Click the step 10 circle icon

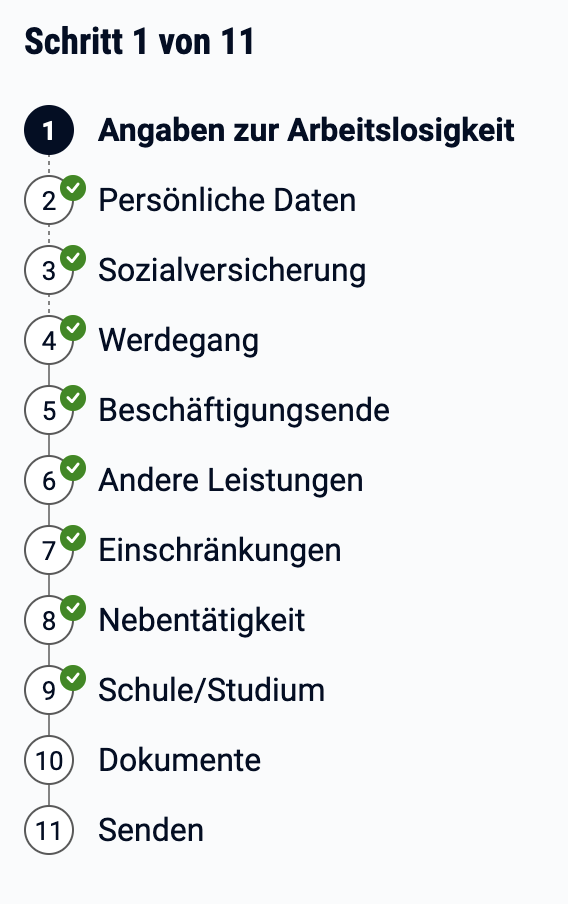point(49,760)
